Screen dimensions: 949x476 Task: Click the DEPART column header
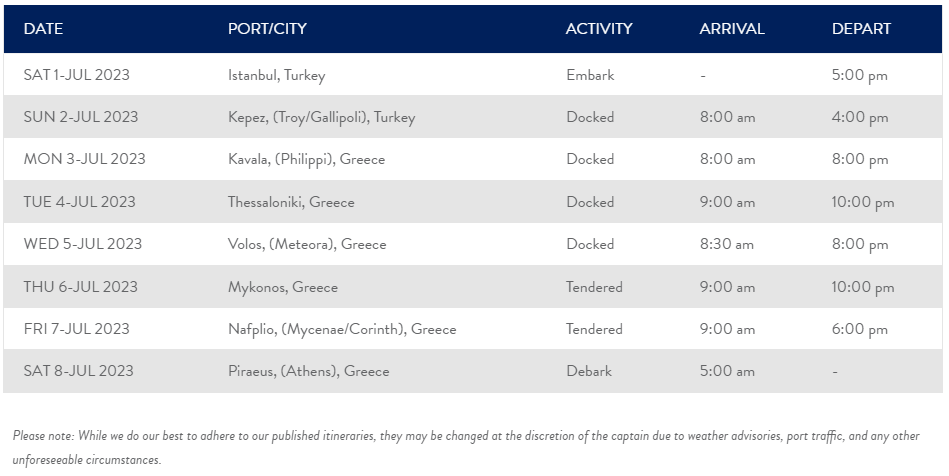(x=861, y=28)
